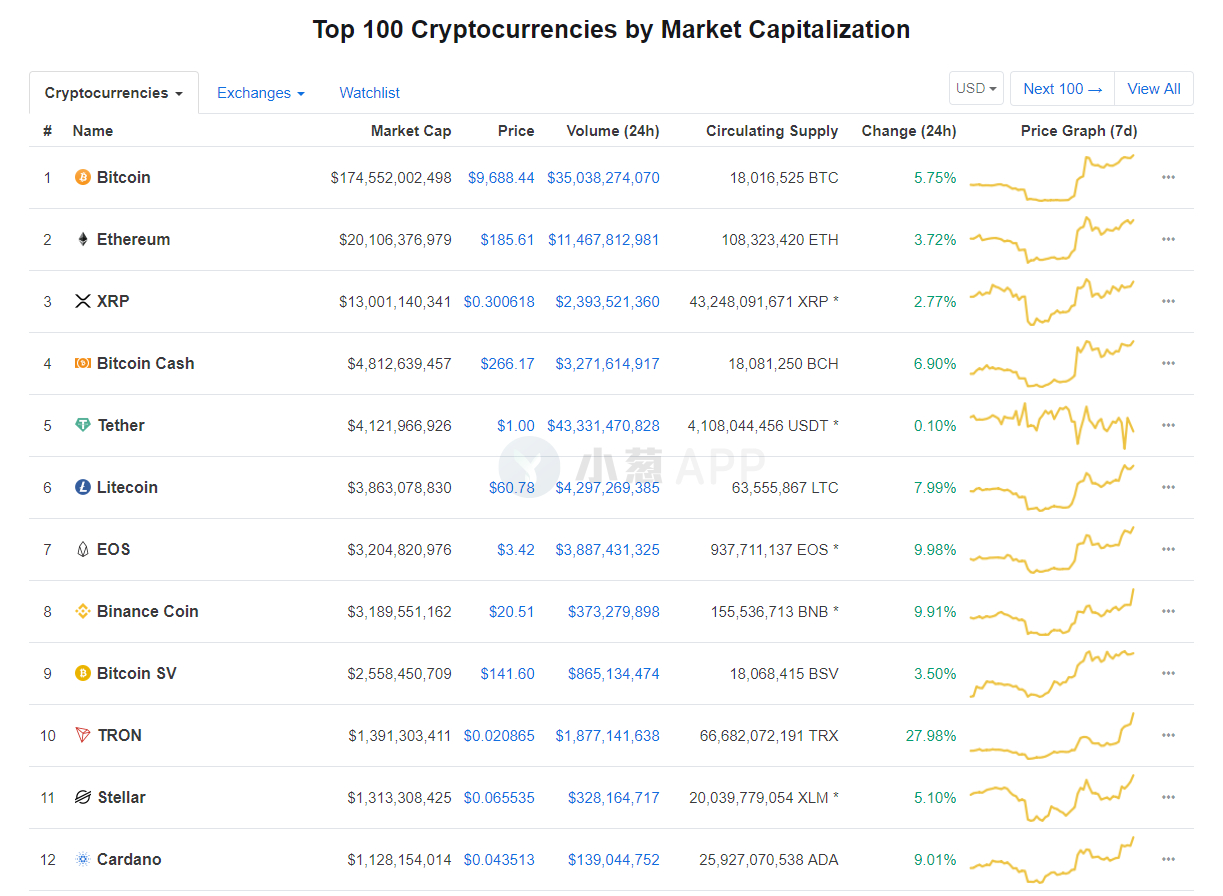Click the Tether logo icon
This screenshot has height=896, width=1223.
pos(83,426)
